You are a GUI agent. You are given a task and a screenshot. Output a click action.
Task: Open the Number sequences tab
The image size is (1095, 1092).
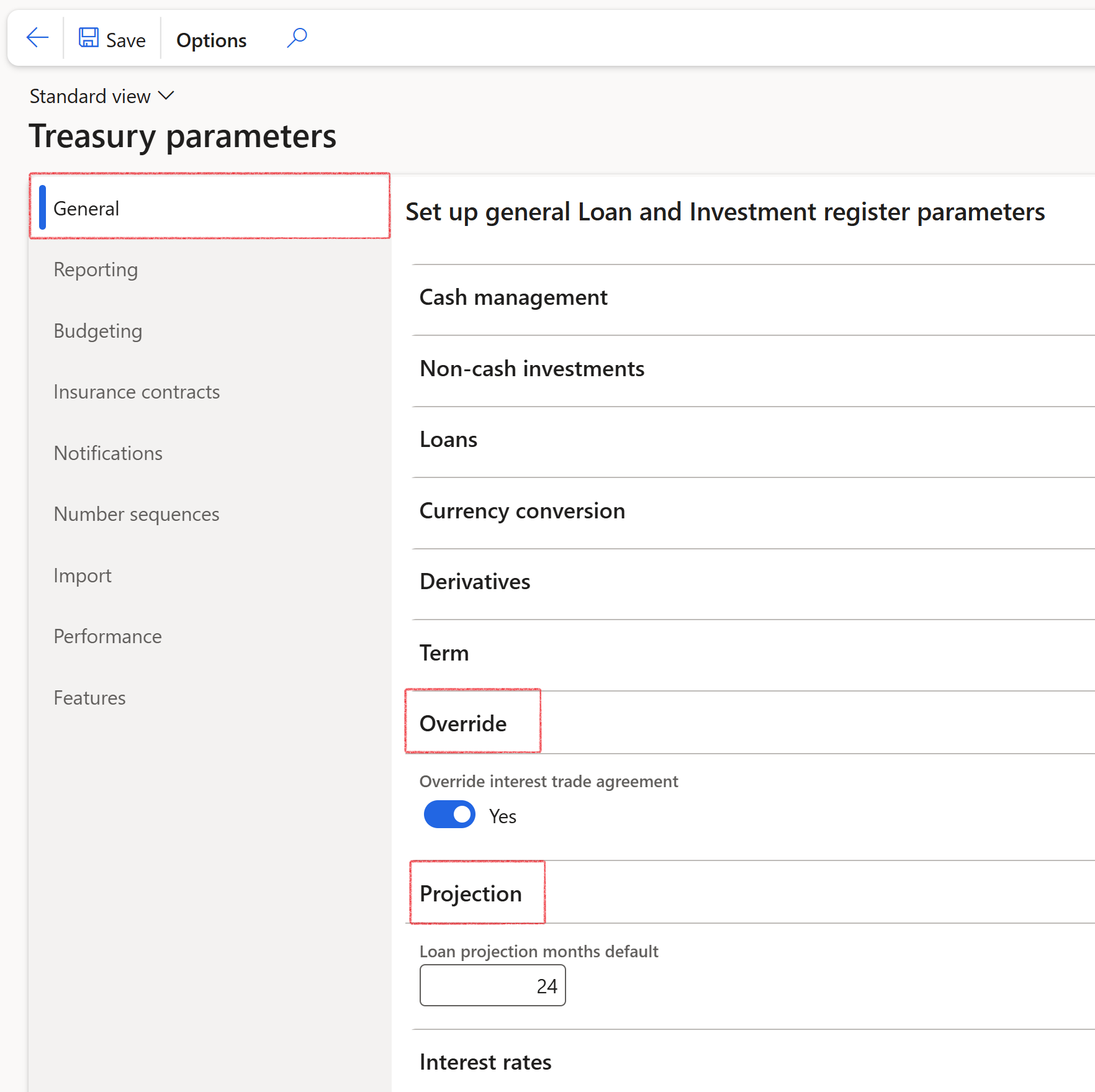(137, 514)
